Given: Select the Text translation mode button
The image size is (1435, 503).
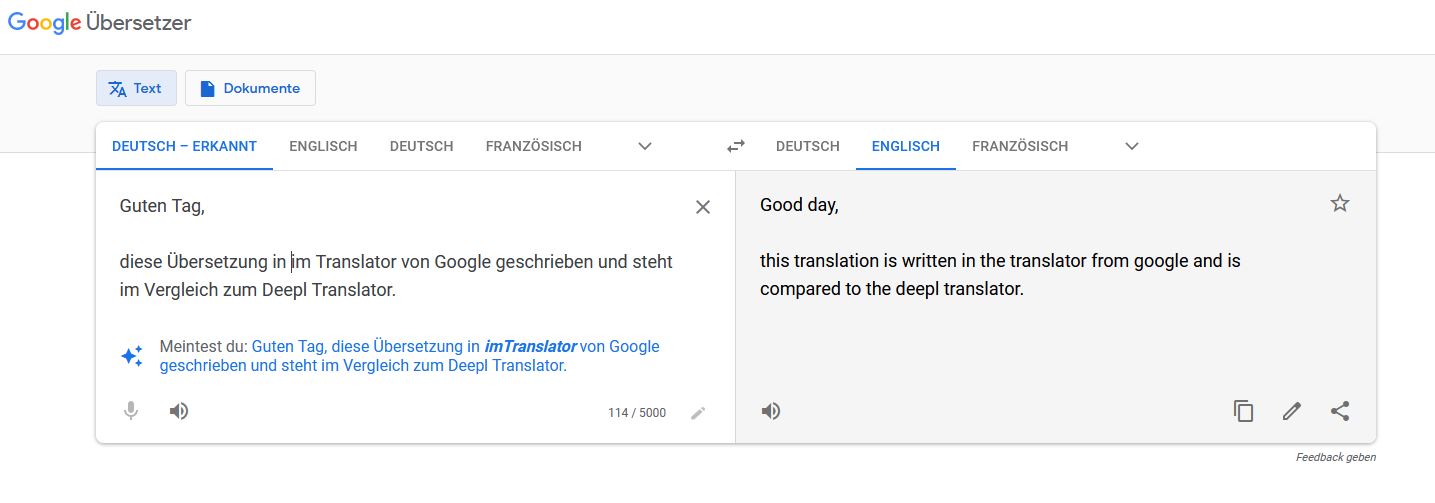Looking at the screenshot, I should pos(136,88).
